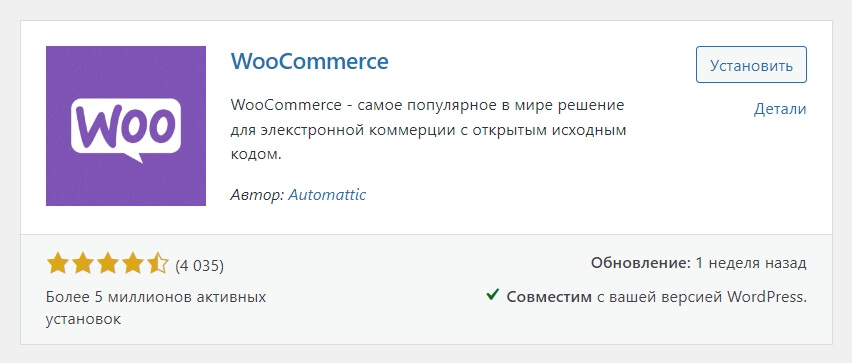Screen dimensions: 852x363
Task: Click the bold Совместим word
Action: tap(549, 297)
